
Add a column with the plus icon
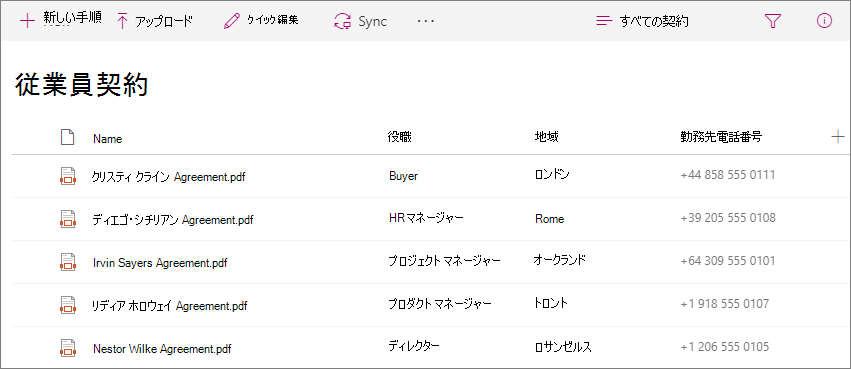[x=838, y=137]
